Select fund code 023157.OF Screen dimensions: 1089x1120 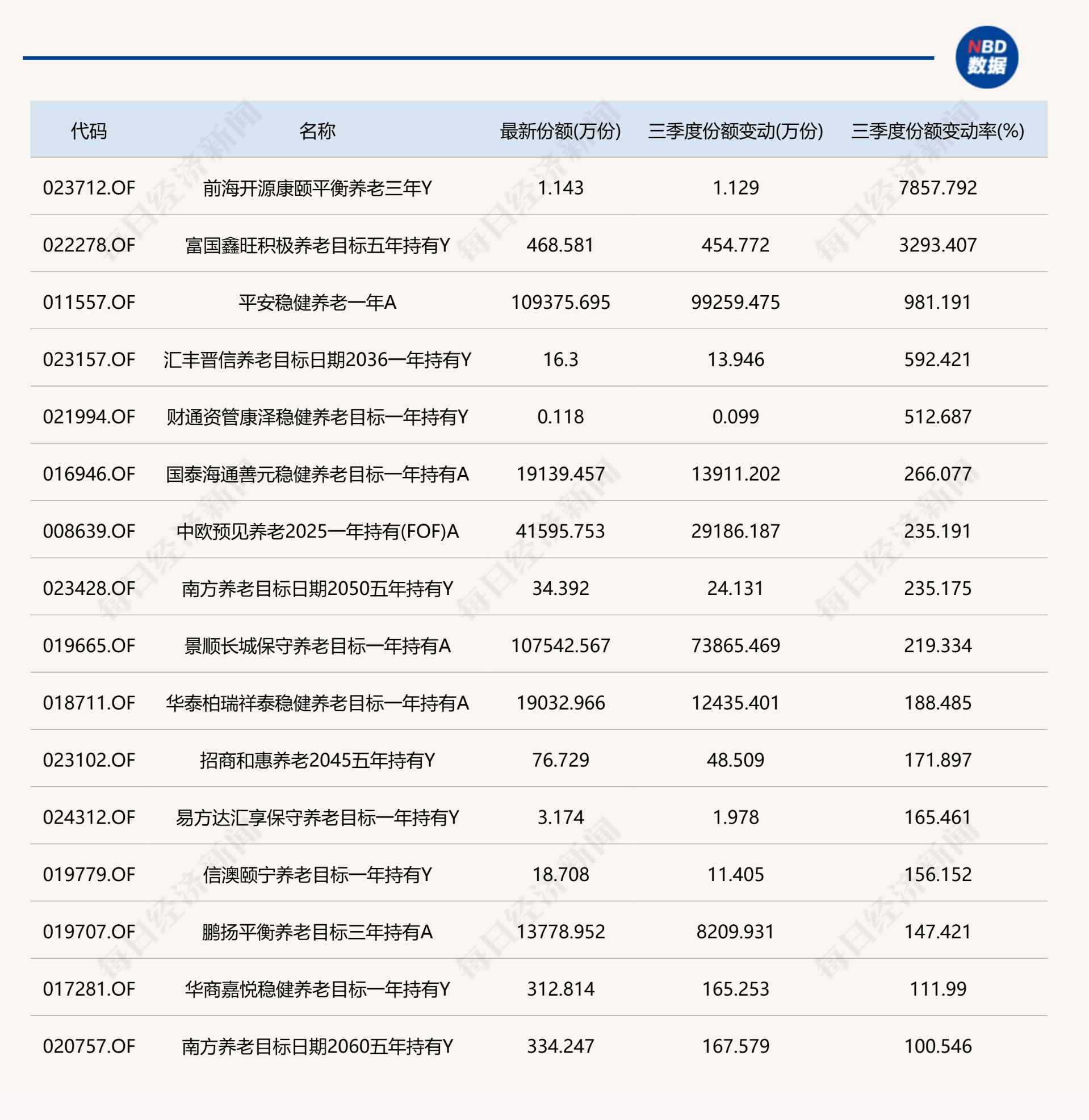pyautogui.click(x=89, y=359)
